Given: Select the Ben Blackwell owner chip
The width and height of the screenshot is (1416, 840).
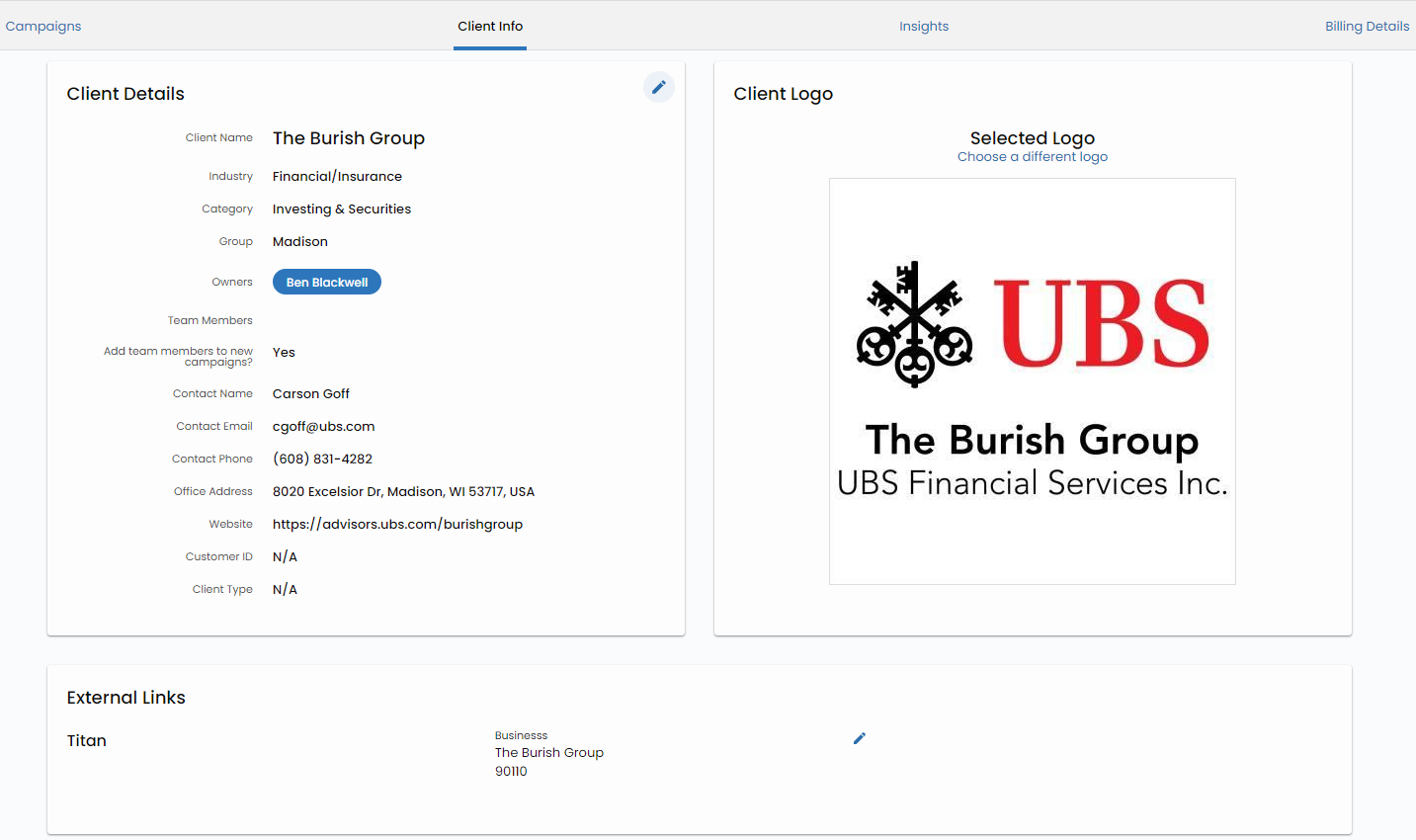Looking at the screenshot, I should click(x=326, y=282).
